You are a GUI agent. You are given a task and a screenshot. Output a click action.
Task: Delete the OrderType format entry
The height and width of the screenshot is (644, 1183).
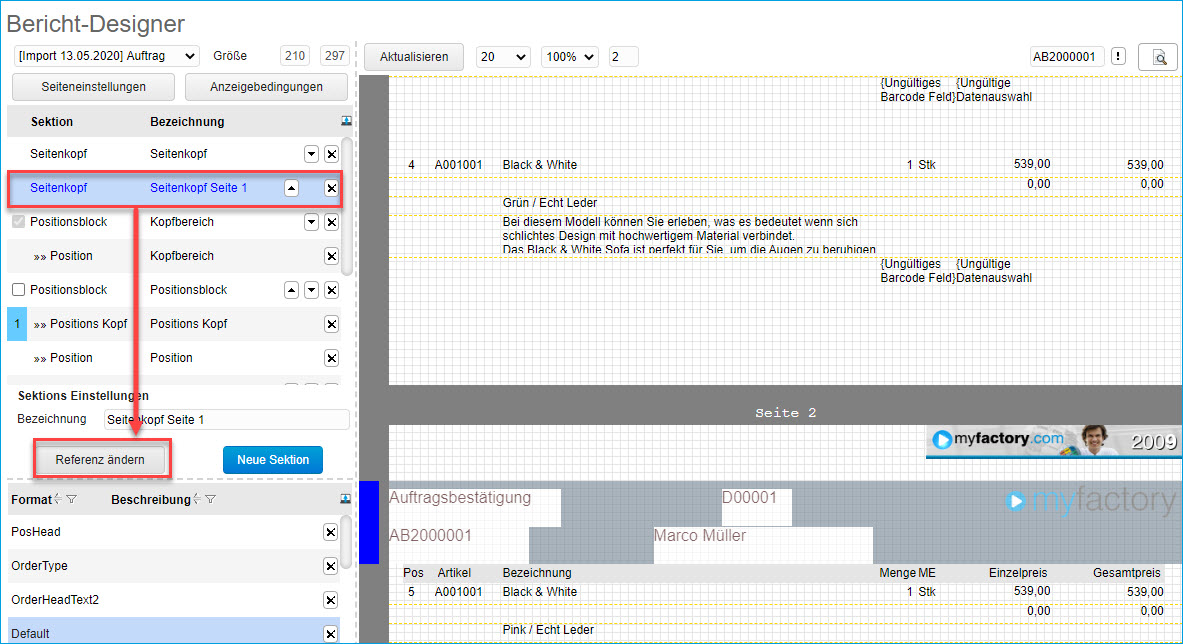pos(330,566)
